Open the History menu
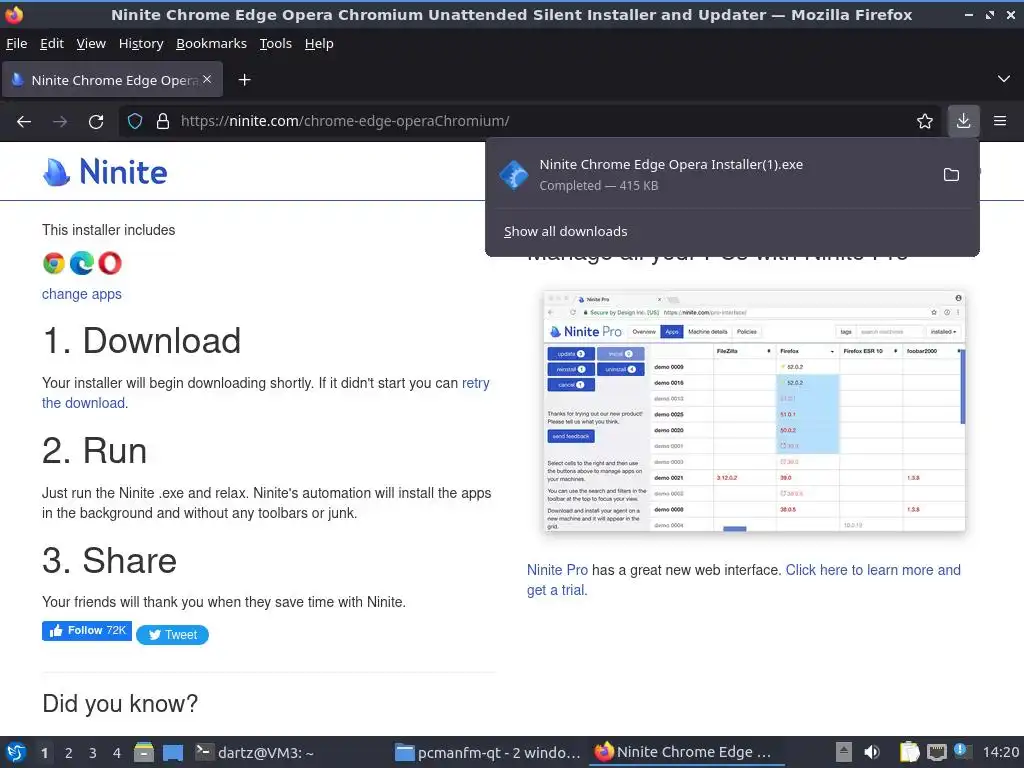 pyautogui.click(x=141, y=44)
